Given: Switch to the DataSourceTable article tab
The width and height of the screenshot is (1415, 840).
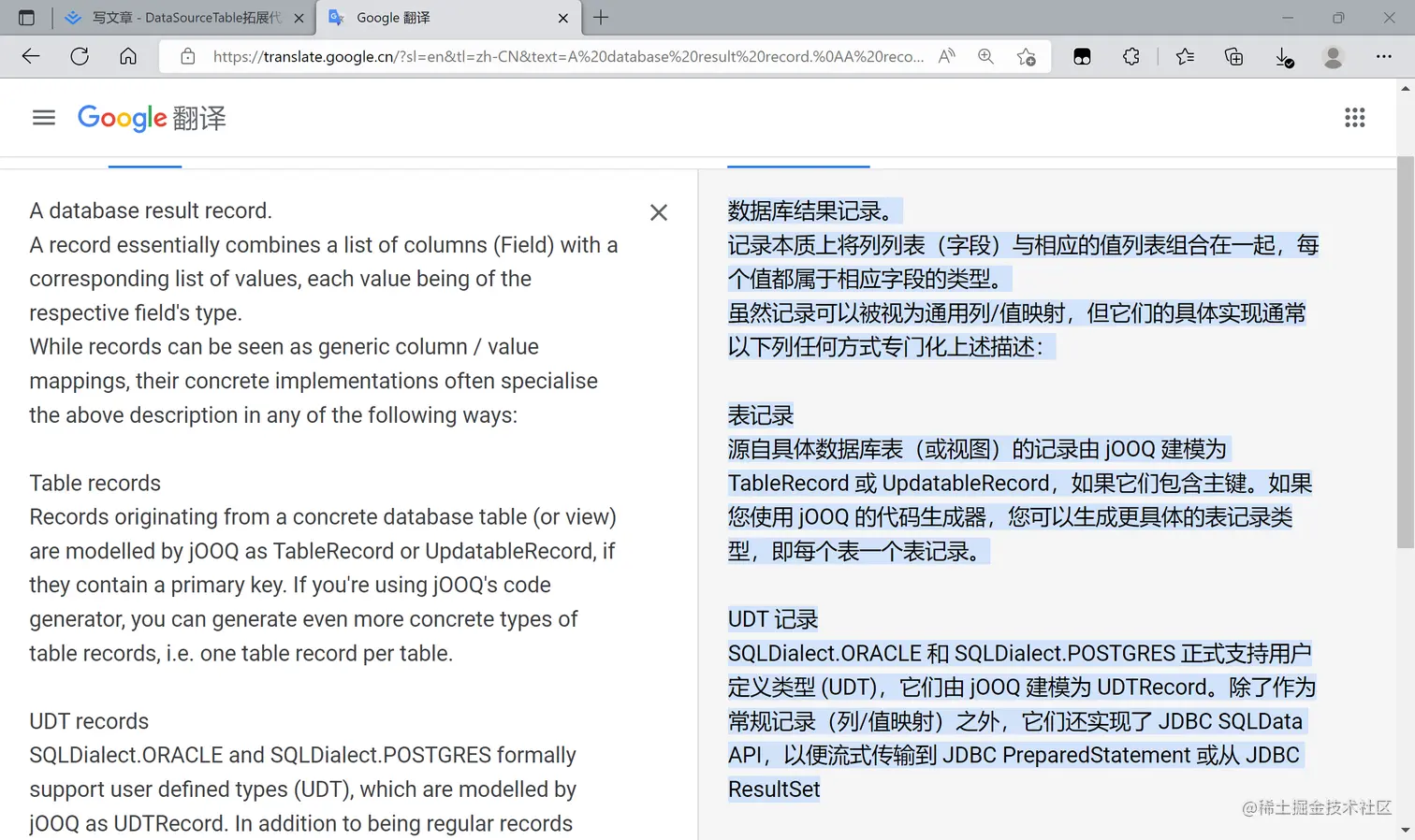Looking at the screenshot, I should click(x=184, y=18).
